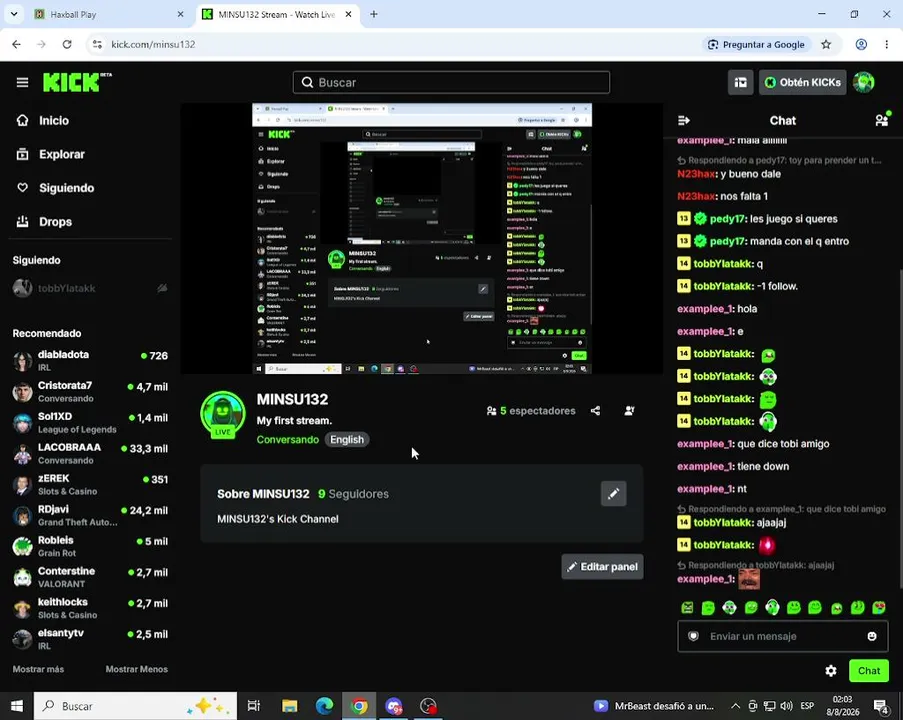Reload the page in Chrome
The image size is (903, 720).
pyautogui.click(x=67, y=44)
